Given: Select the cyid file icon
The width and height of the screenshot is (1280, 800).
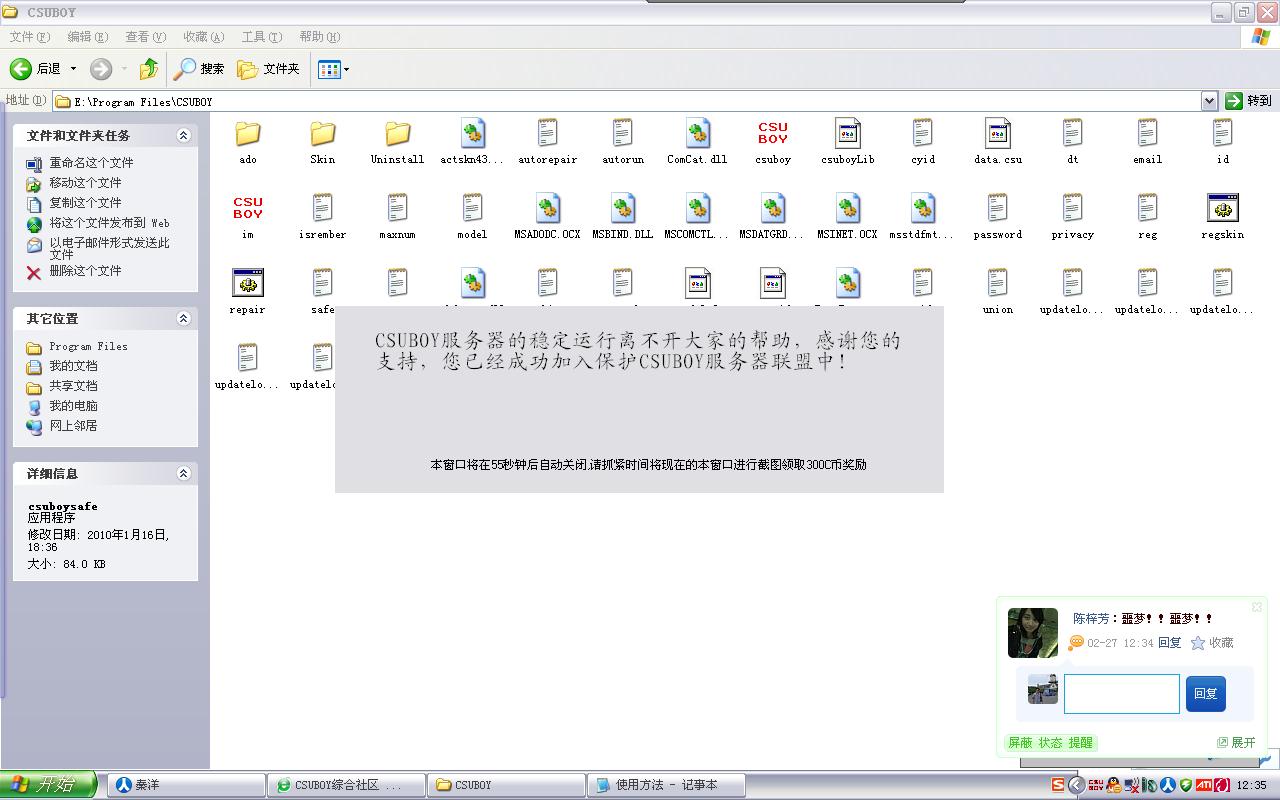Looking at the screenshot, I should [x=923, y=134].
